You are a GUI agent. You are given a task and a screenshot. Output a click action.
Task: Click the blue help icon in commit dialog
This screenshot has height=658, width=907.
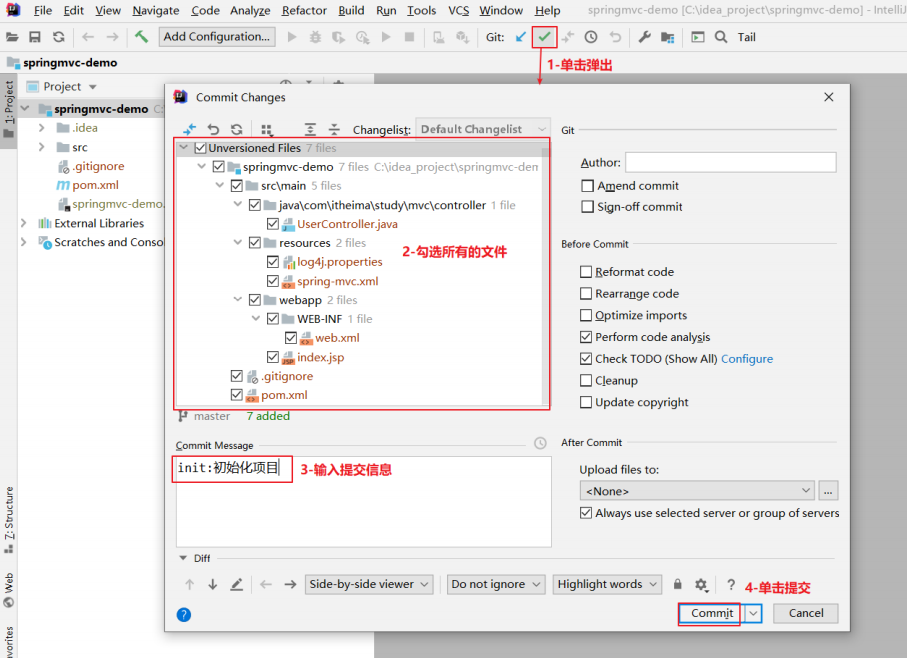click(183, 615)
